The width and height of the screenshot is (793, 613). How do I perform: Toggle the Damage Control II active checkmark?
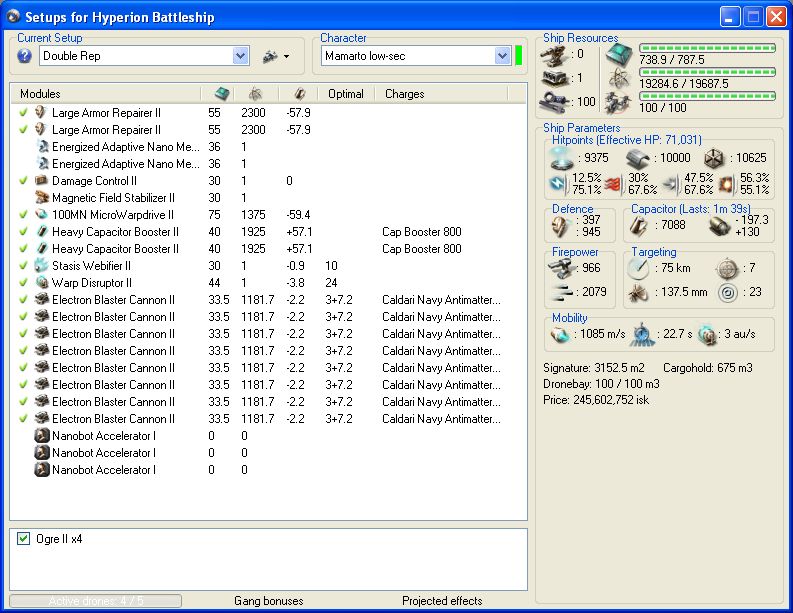coord(23,181)
